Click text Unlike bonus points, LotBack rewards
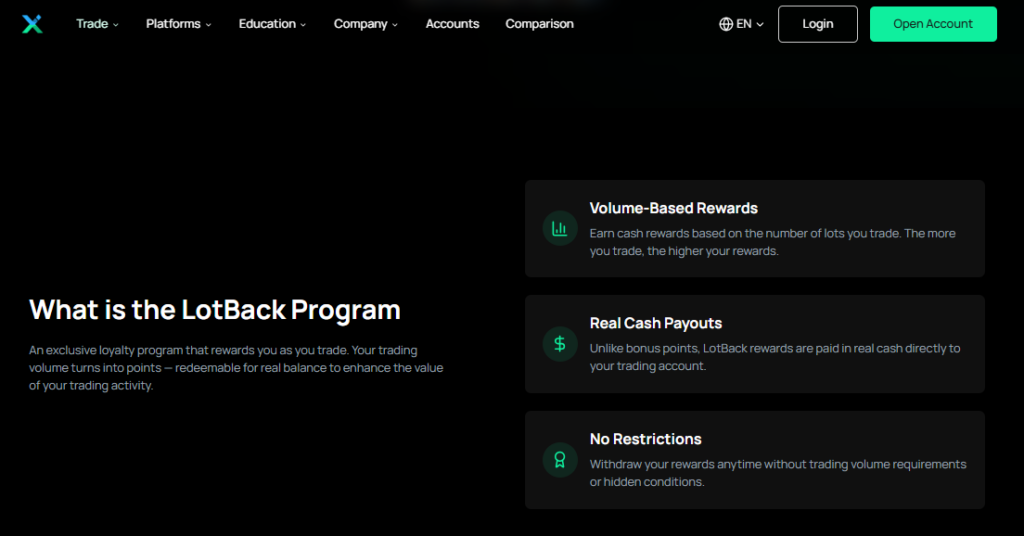 pyautogui.click(x=775, y=357)
